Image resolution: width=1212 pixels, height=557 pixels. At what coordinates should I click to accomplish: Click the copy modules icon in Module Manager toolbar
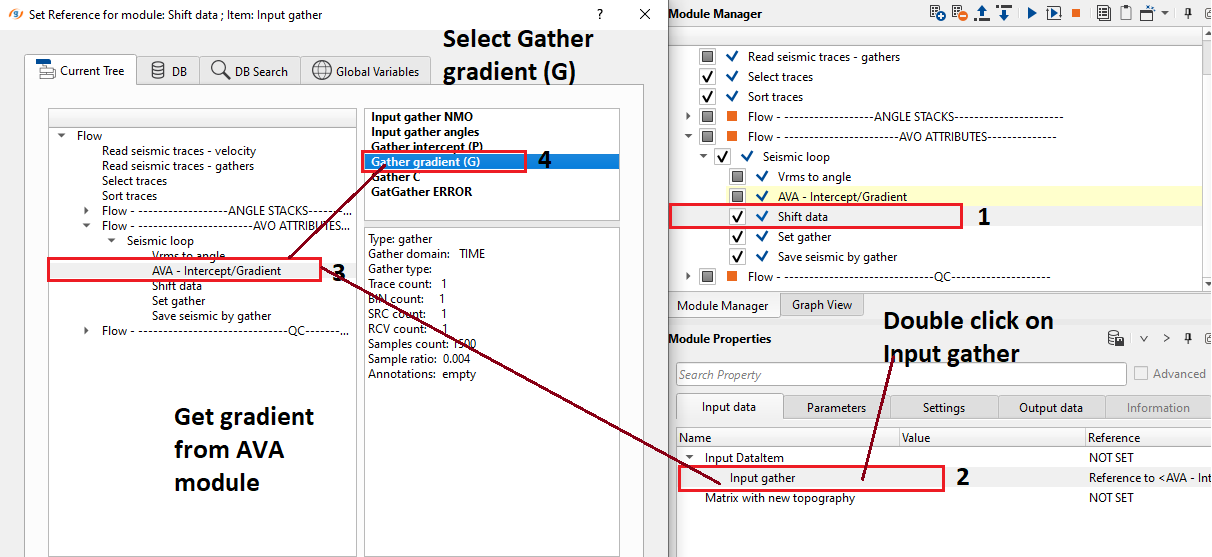(x=1104, y=13)
